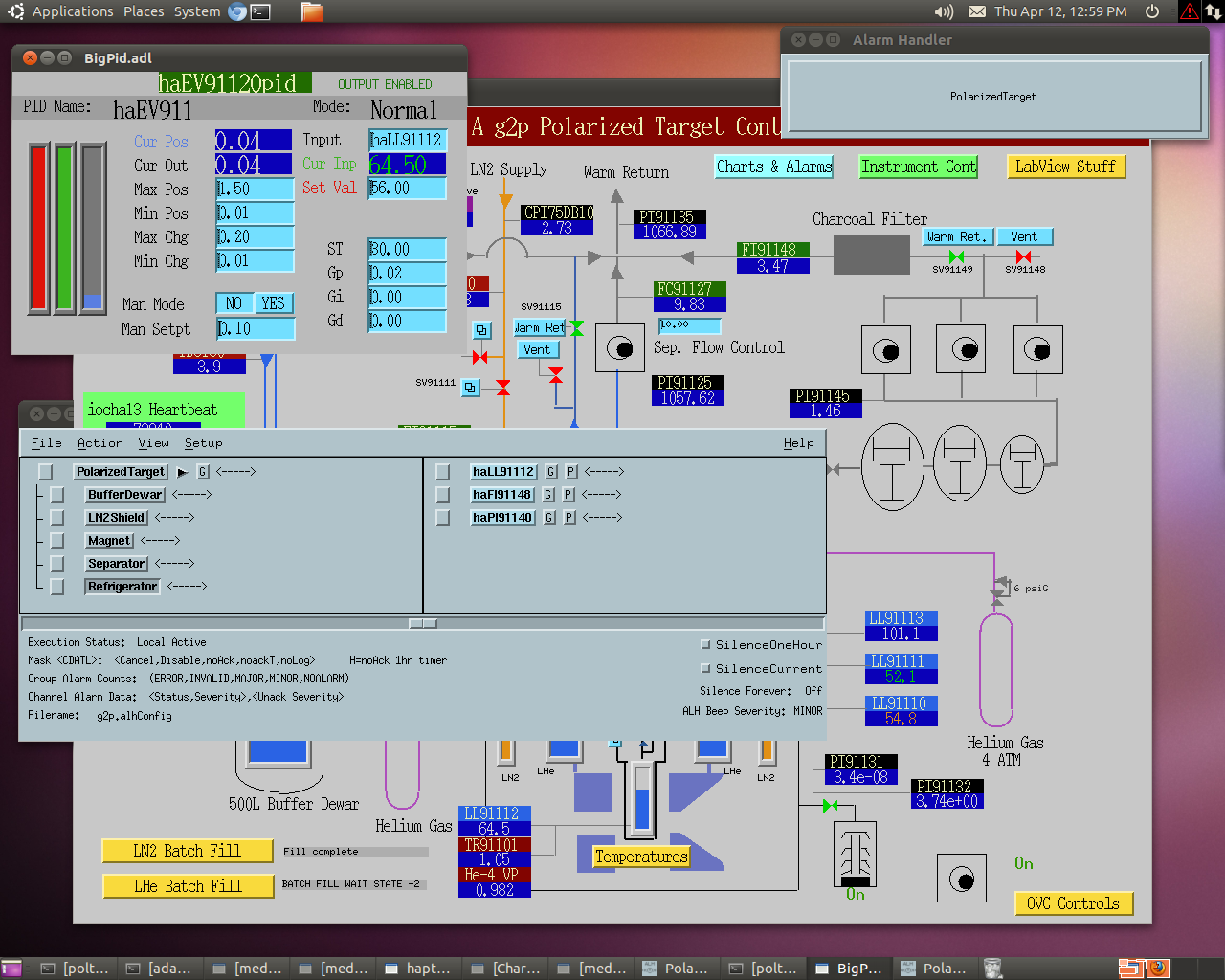Viewport: 1225px width, 980px height.
Task: Click the P button beside haFI91148
Action: click(x=568, y=495)
